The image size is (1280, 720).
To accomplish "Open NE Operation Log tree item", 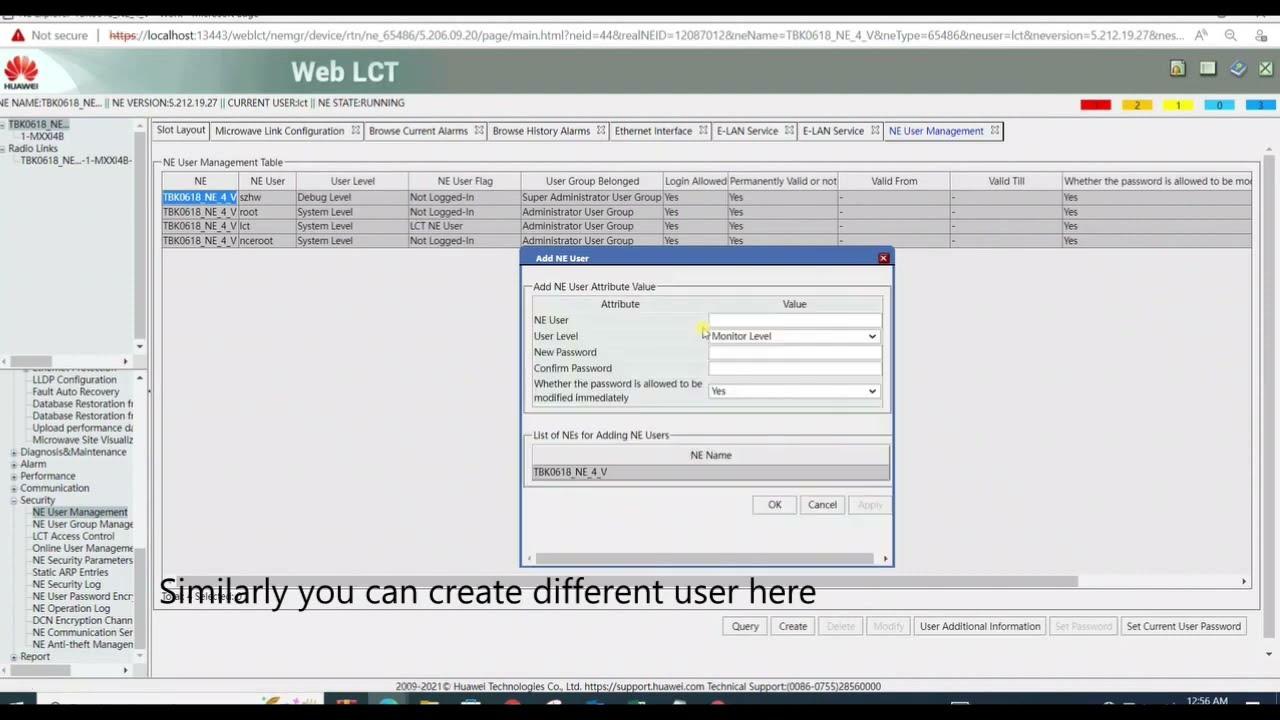I will coord(71,608).
